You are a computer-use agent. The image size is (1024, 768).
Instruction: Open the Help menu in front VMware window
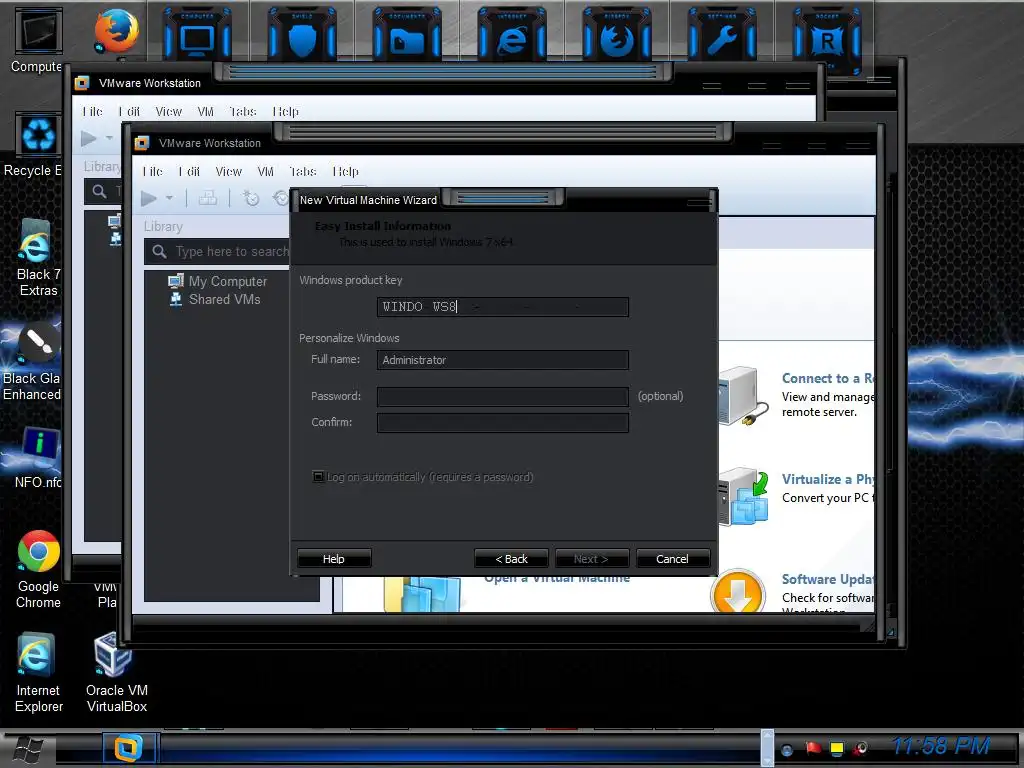[345, 171]
